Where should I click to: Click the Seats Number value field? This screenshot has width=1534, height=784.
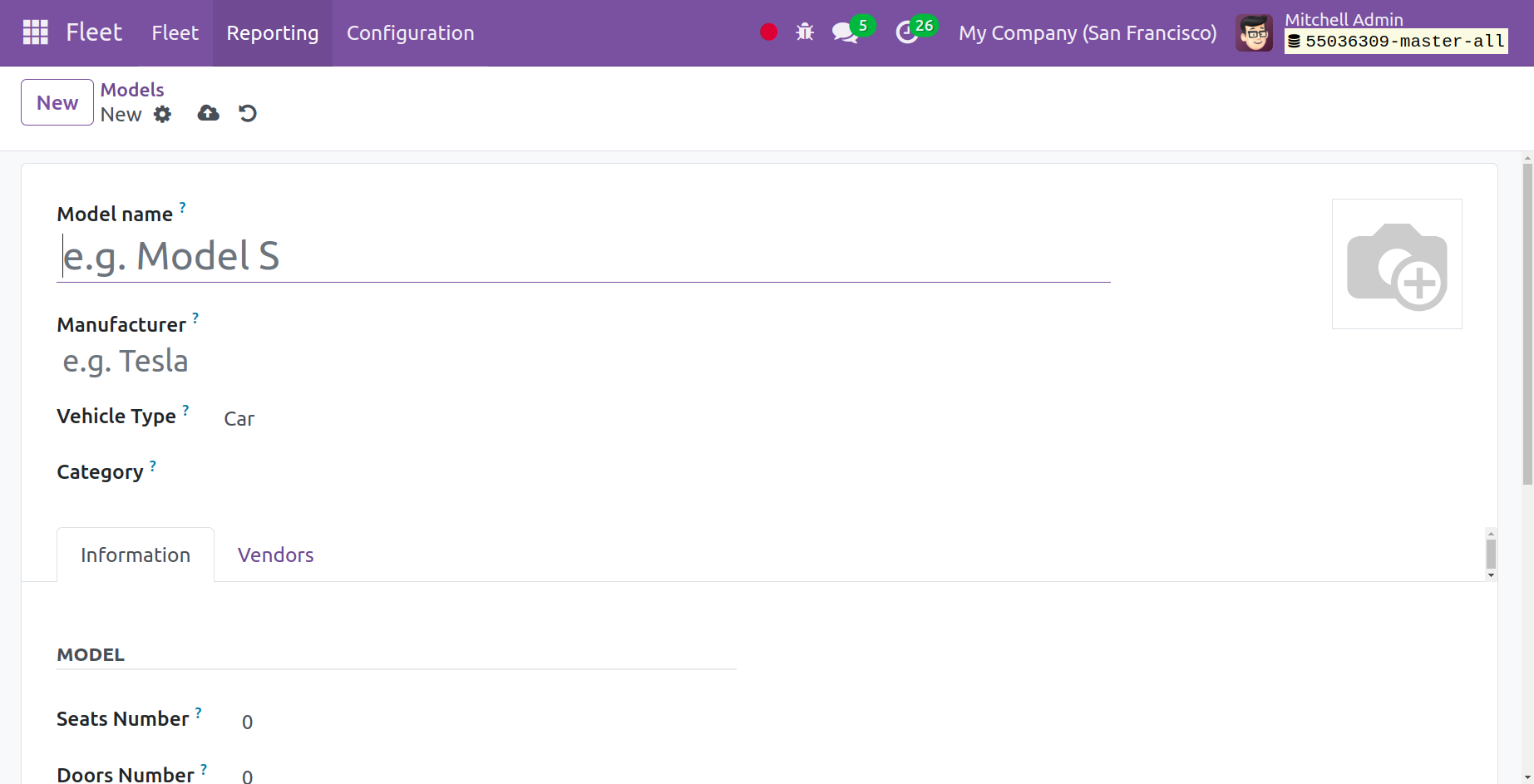[x=486, y=722]
